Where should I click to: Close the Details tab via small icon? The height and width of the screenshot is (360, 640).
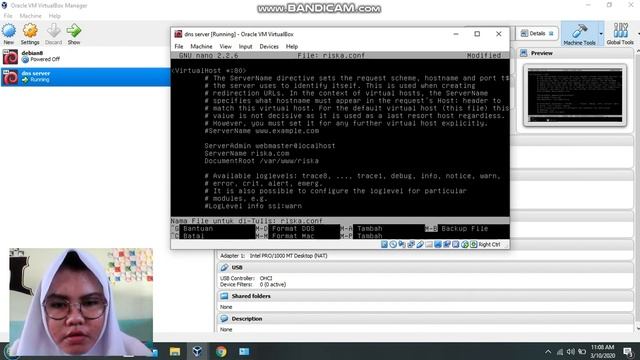551,33
